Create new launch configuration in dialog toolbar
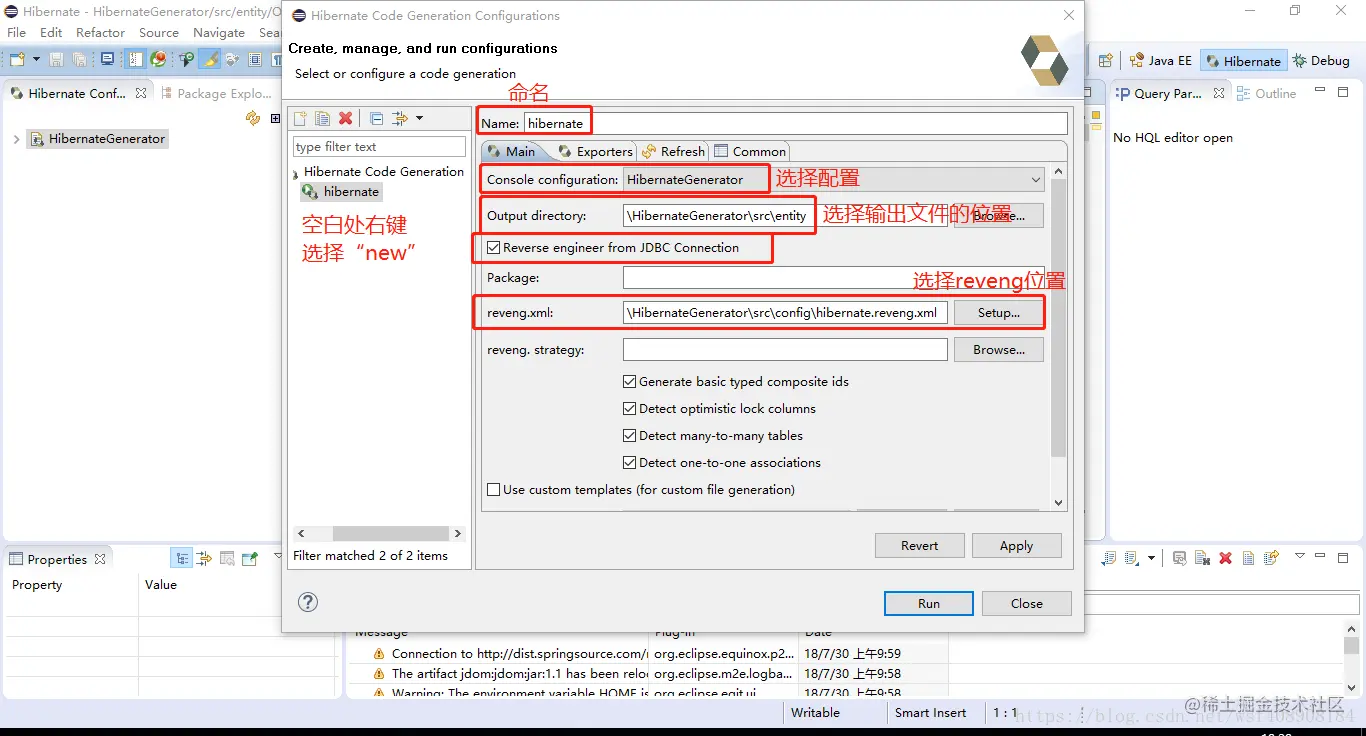1366x736 pixels. (x=299, y=118)
